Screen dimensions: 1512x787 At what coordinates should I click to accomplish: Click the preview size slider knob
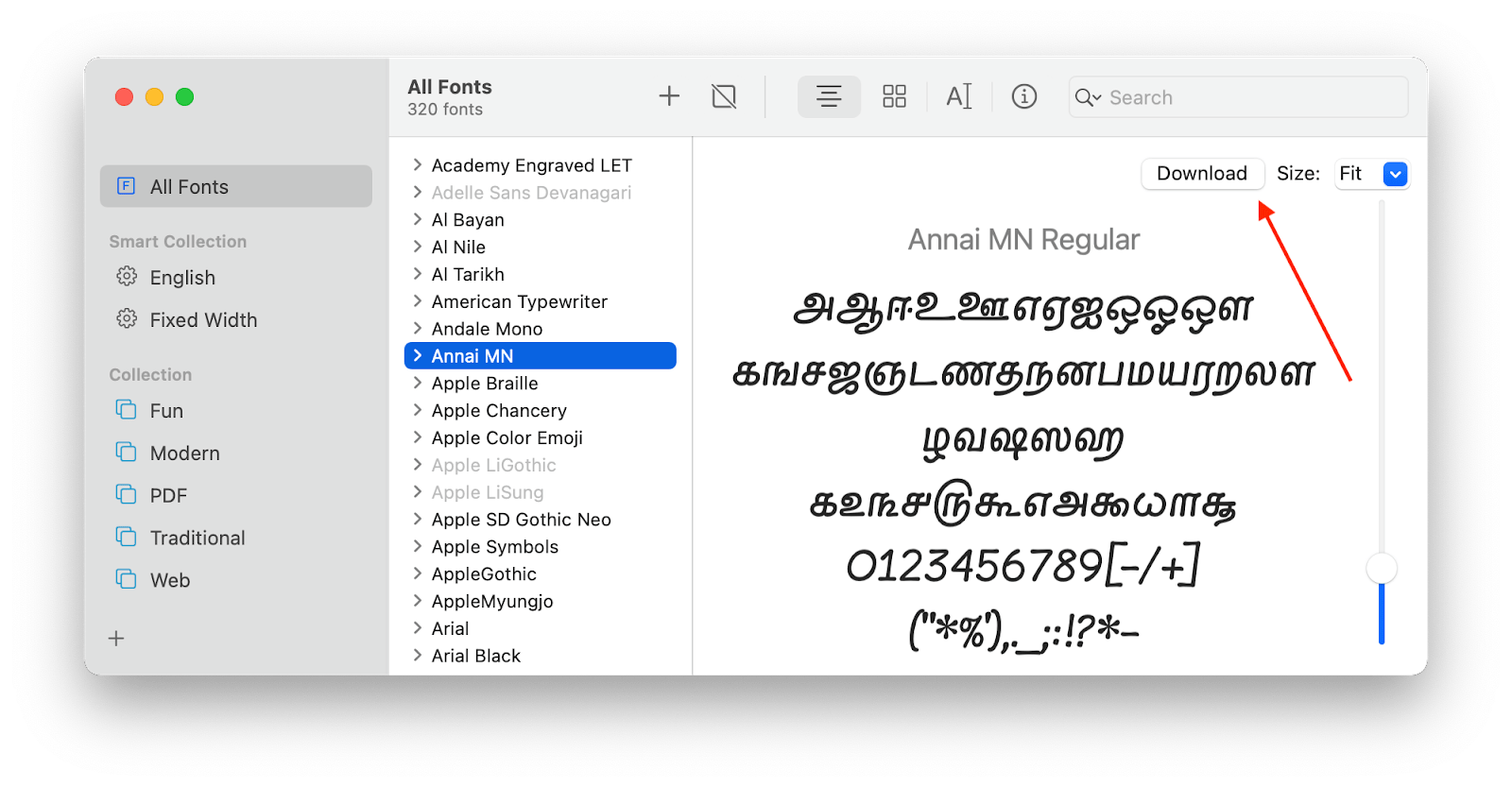(1382, 568)
